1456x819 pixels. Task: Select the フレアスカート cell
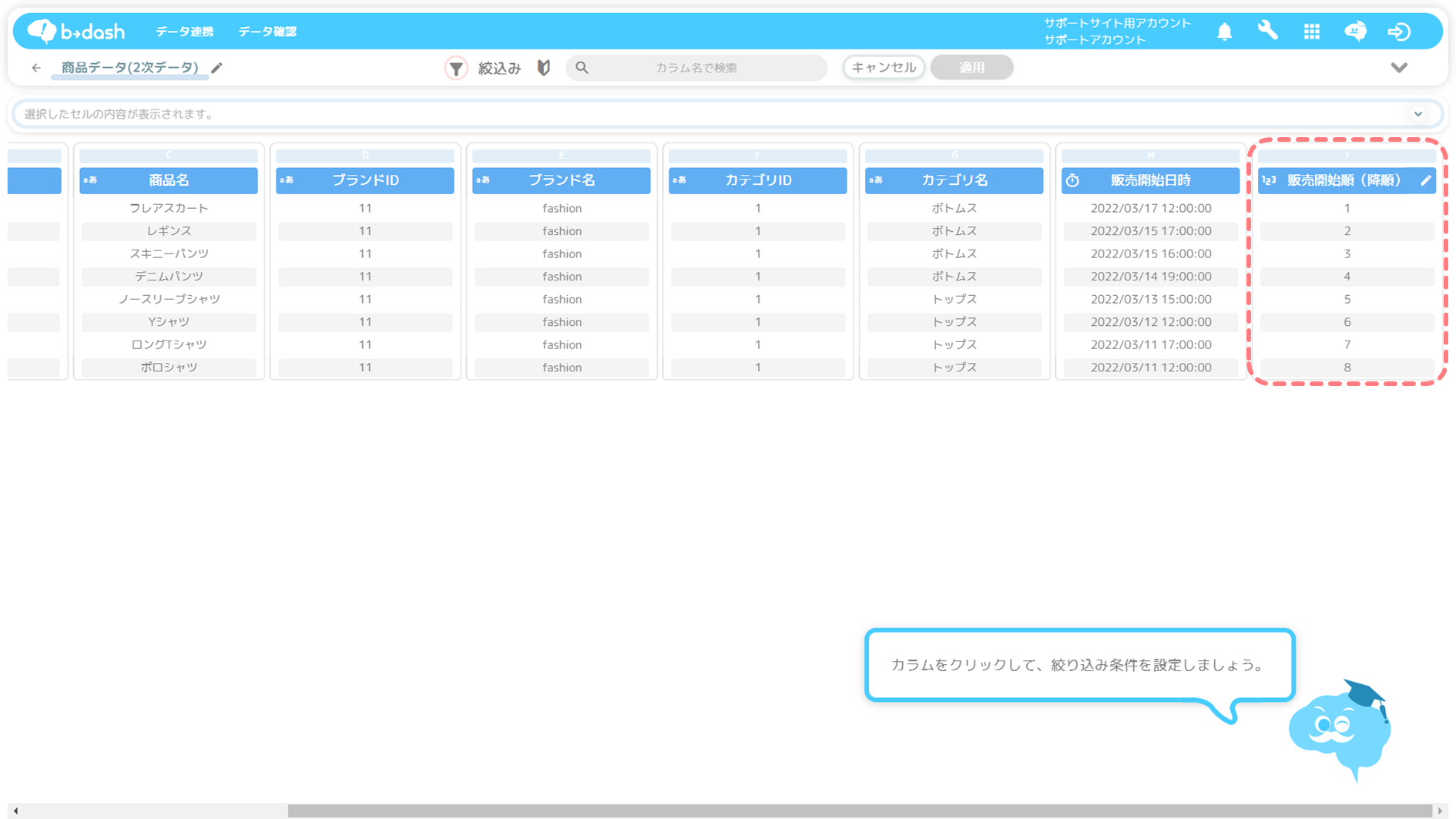coord(169,208)
